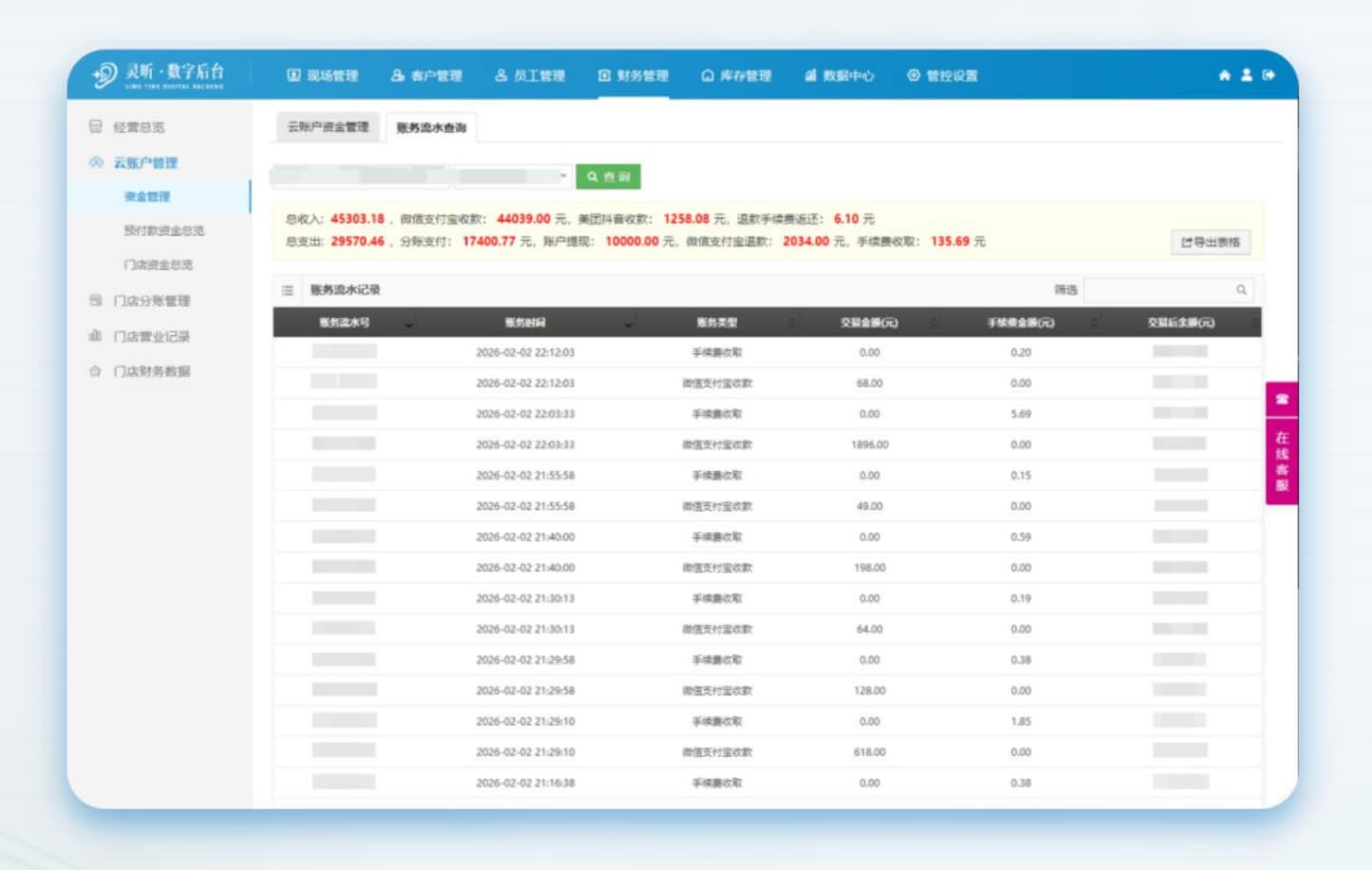This screenshot has width=1372, height=870.
Task: Click the 账务流水记录 table title
Action: click(345, 291)
